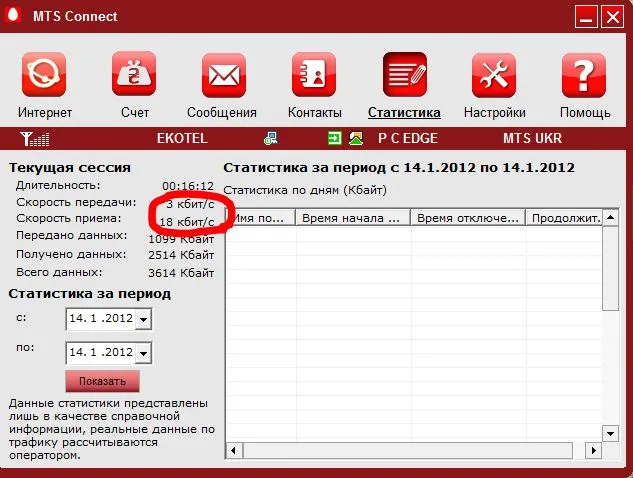Click the Сообщения tab label
633x478 pixels.
click(222, 112)
